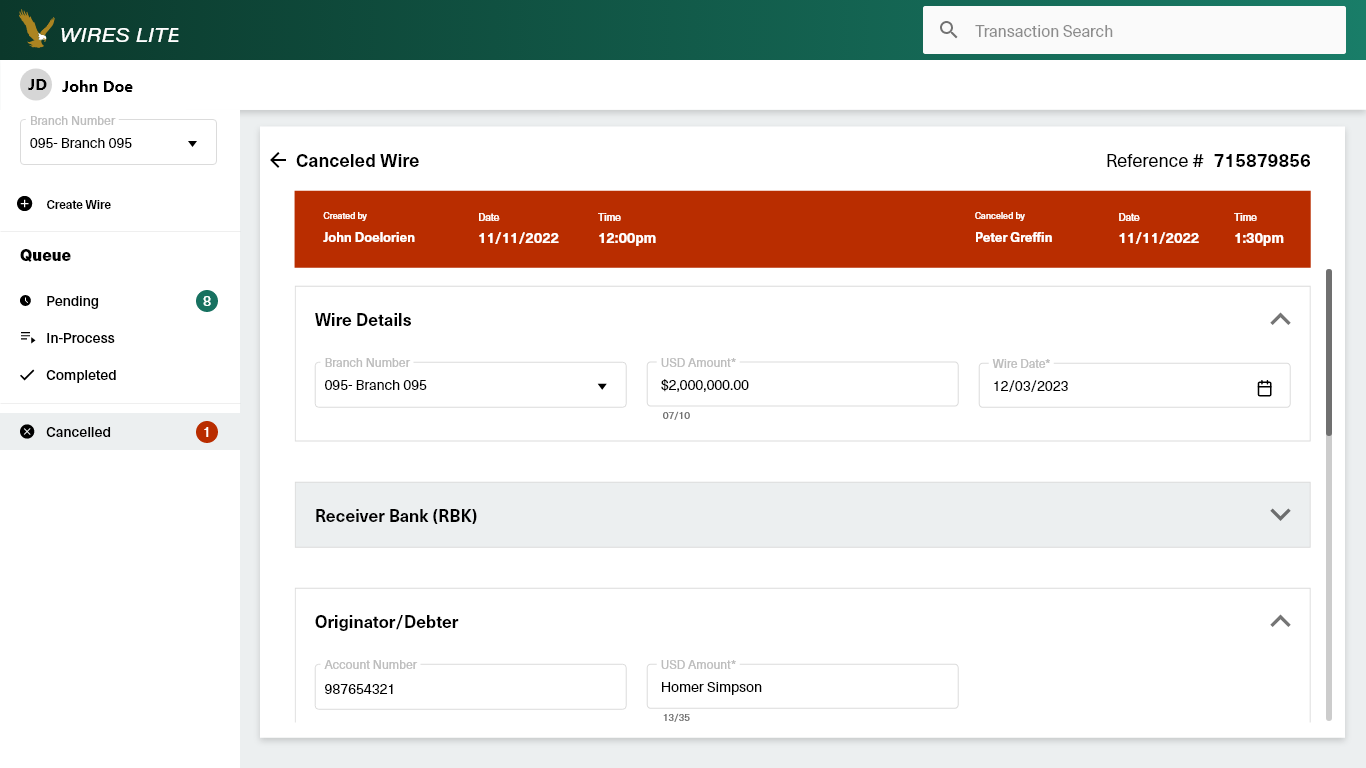
Task: Click the Create Wire button
Action: tap(78, 204)
